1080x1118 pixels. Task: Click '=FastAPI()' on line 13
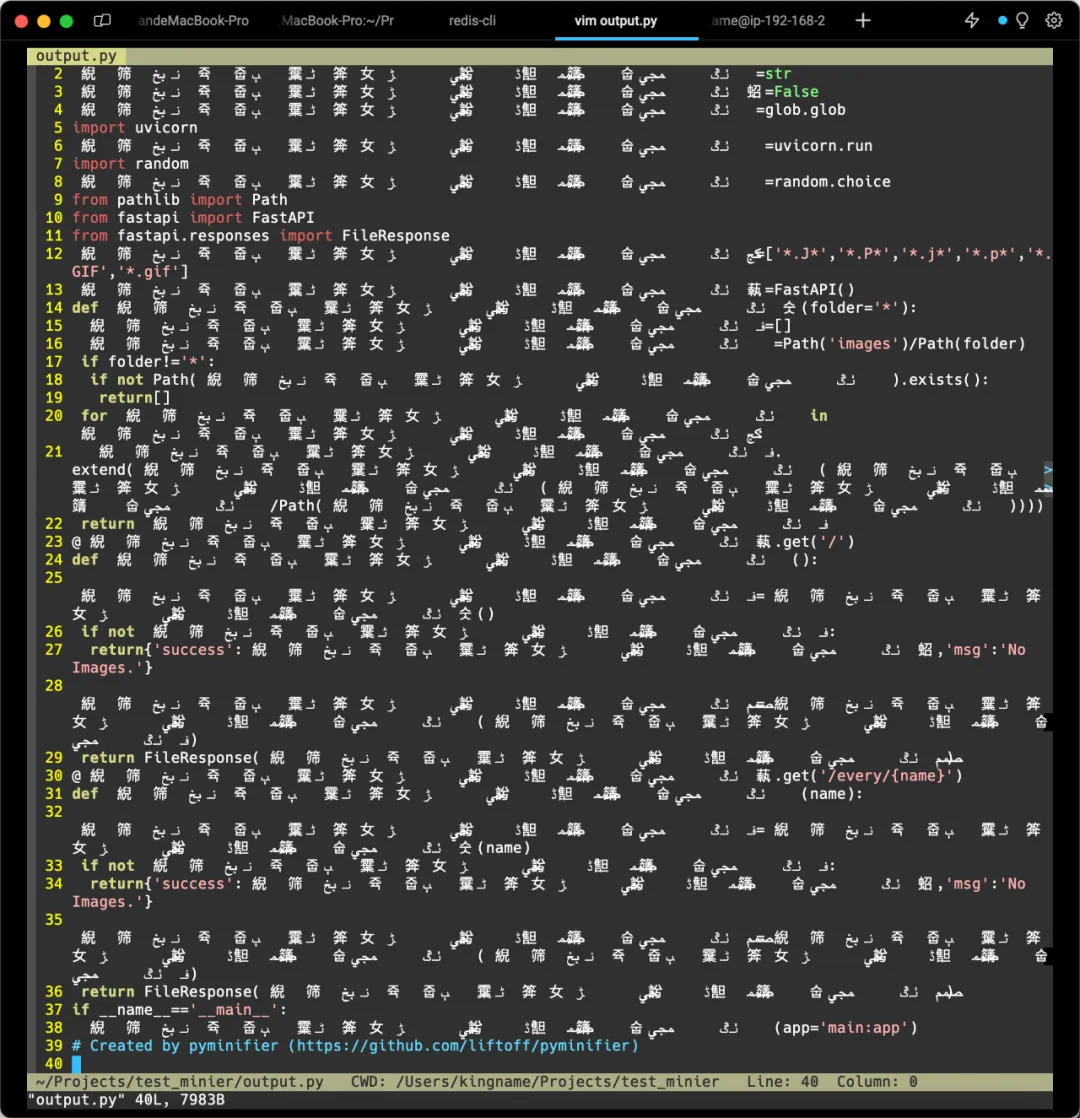(809, 289)
